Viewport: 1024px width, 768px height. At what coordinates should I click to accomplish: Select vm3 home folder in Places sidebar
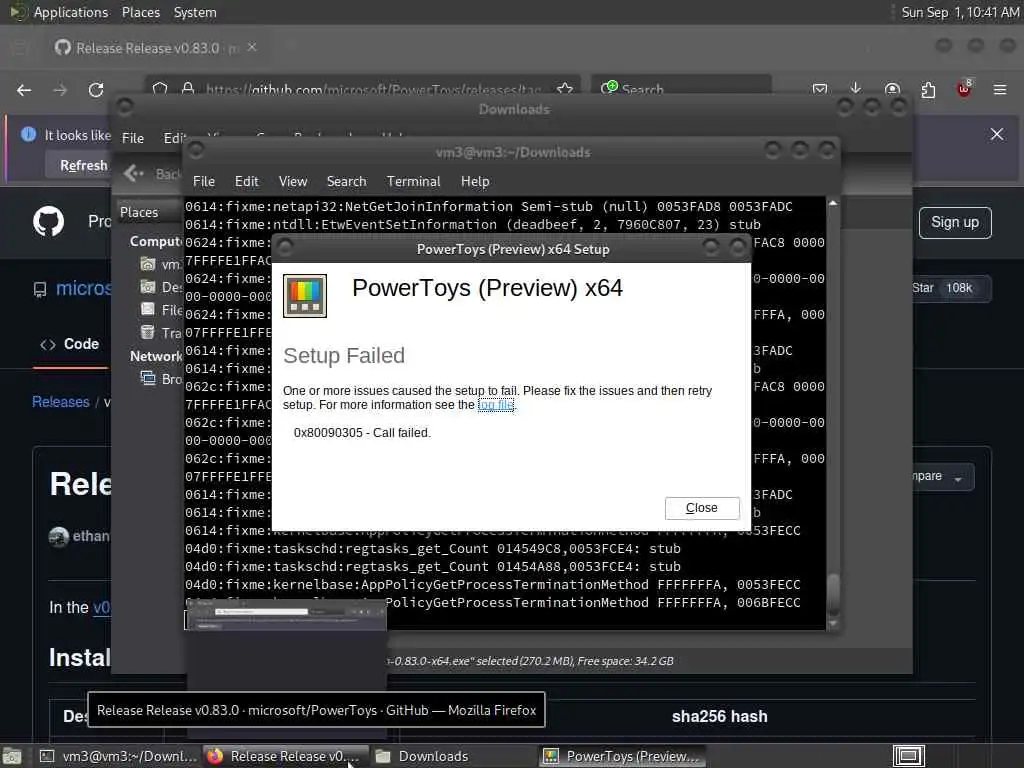point(160,264)
